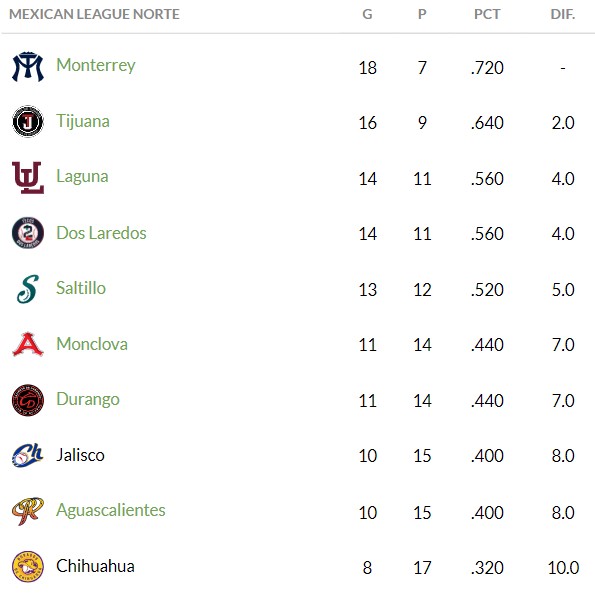The height and width of the screenshot is (593, 595).
Task: Open the Aguascalientes team link
Action: tap(111, 510)
